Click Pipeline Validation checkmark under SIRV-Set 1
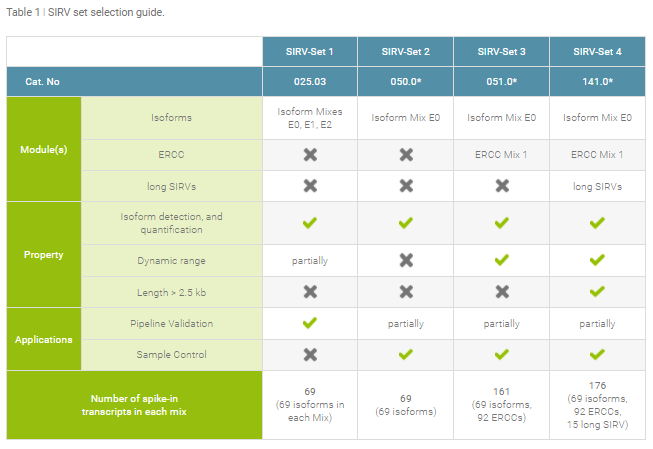The image size is (653, 449). [x=310, y=323]
